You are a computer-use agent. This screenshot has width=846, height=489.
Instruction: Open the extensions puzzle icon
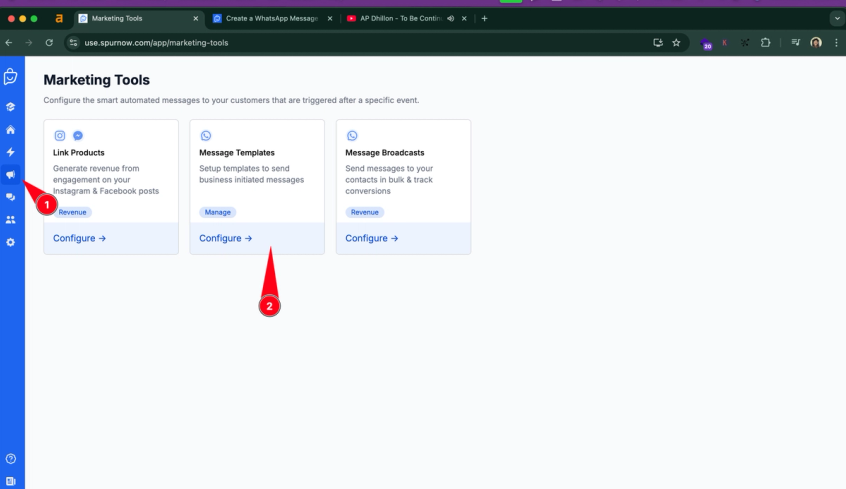765,43
